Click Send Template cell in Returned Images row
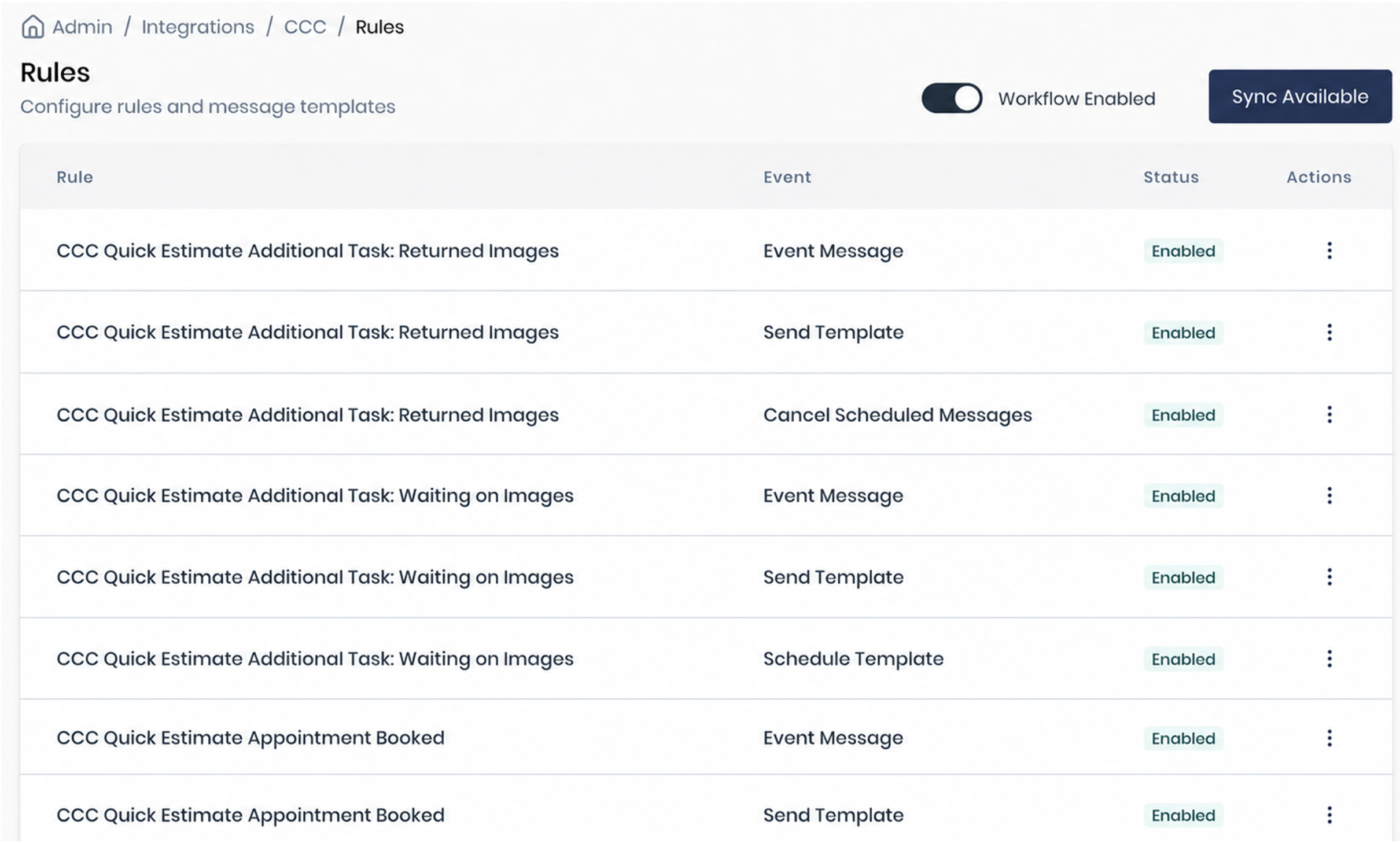 (x=833, y=333)
